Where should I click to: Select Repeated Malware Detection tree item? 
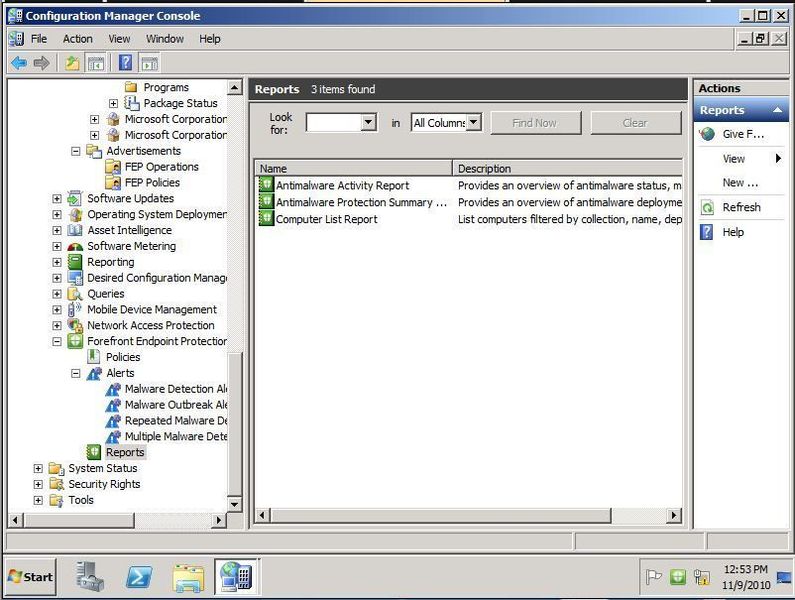tap(175, 420)
